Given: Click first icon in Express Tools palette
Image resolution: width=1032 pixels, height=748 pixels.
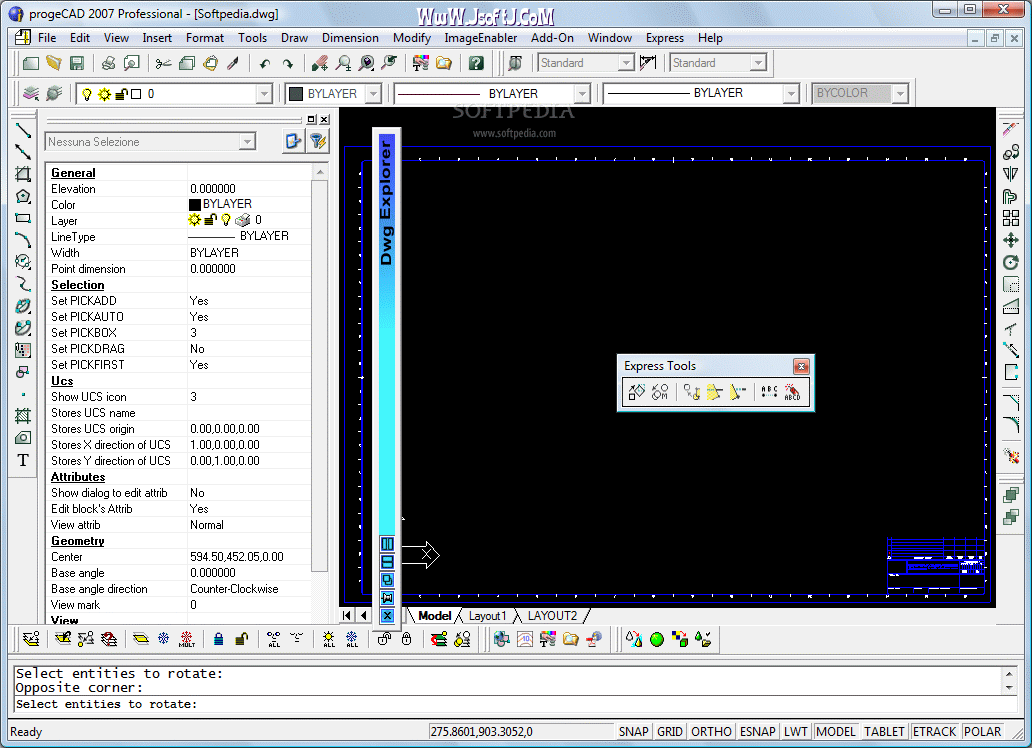Looking at the screenshot, I should tap(636, 392).
